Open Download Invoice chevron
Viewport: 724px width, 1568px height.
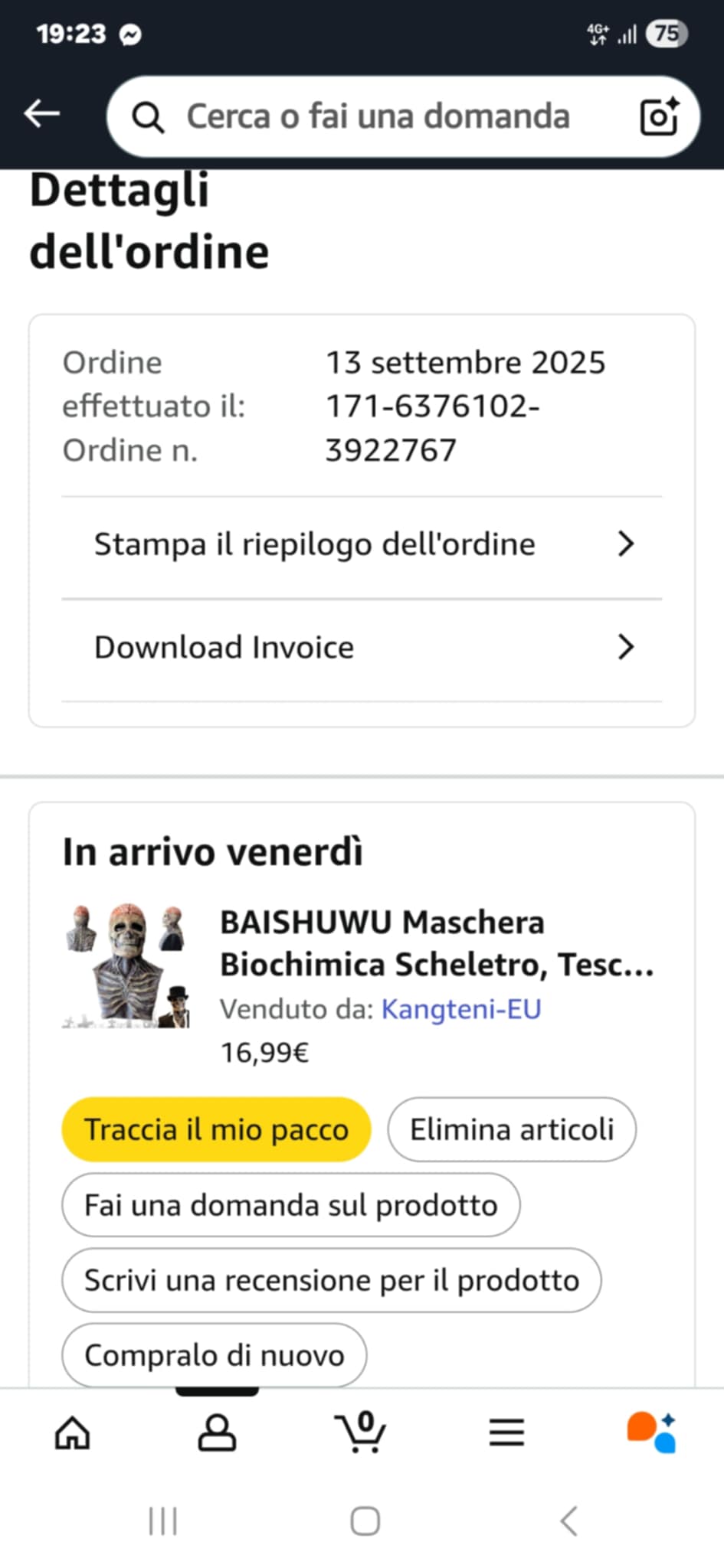click(625, 648)
